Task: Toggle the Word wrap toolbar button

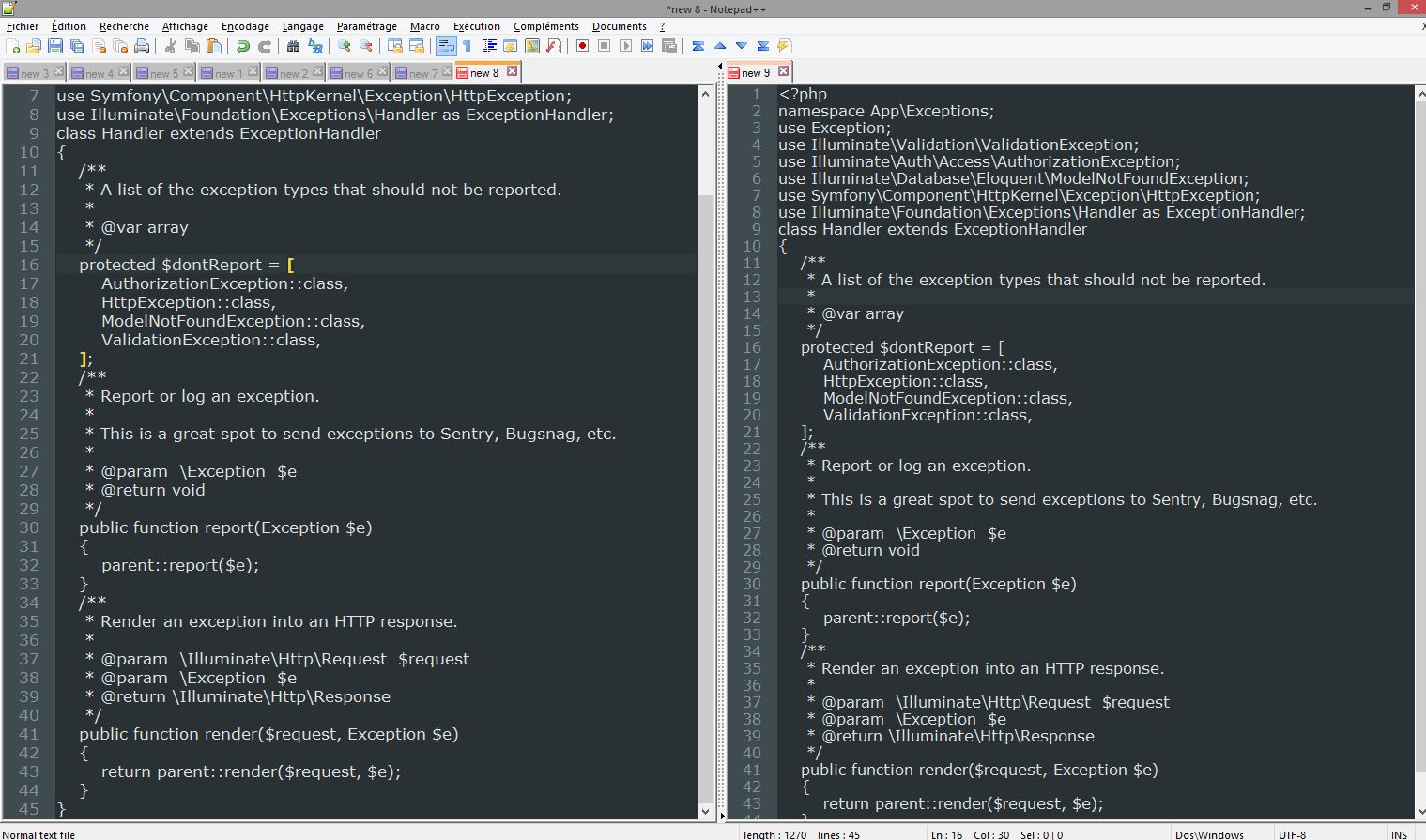Action: point(446,46)
